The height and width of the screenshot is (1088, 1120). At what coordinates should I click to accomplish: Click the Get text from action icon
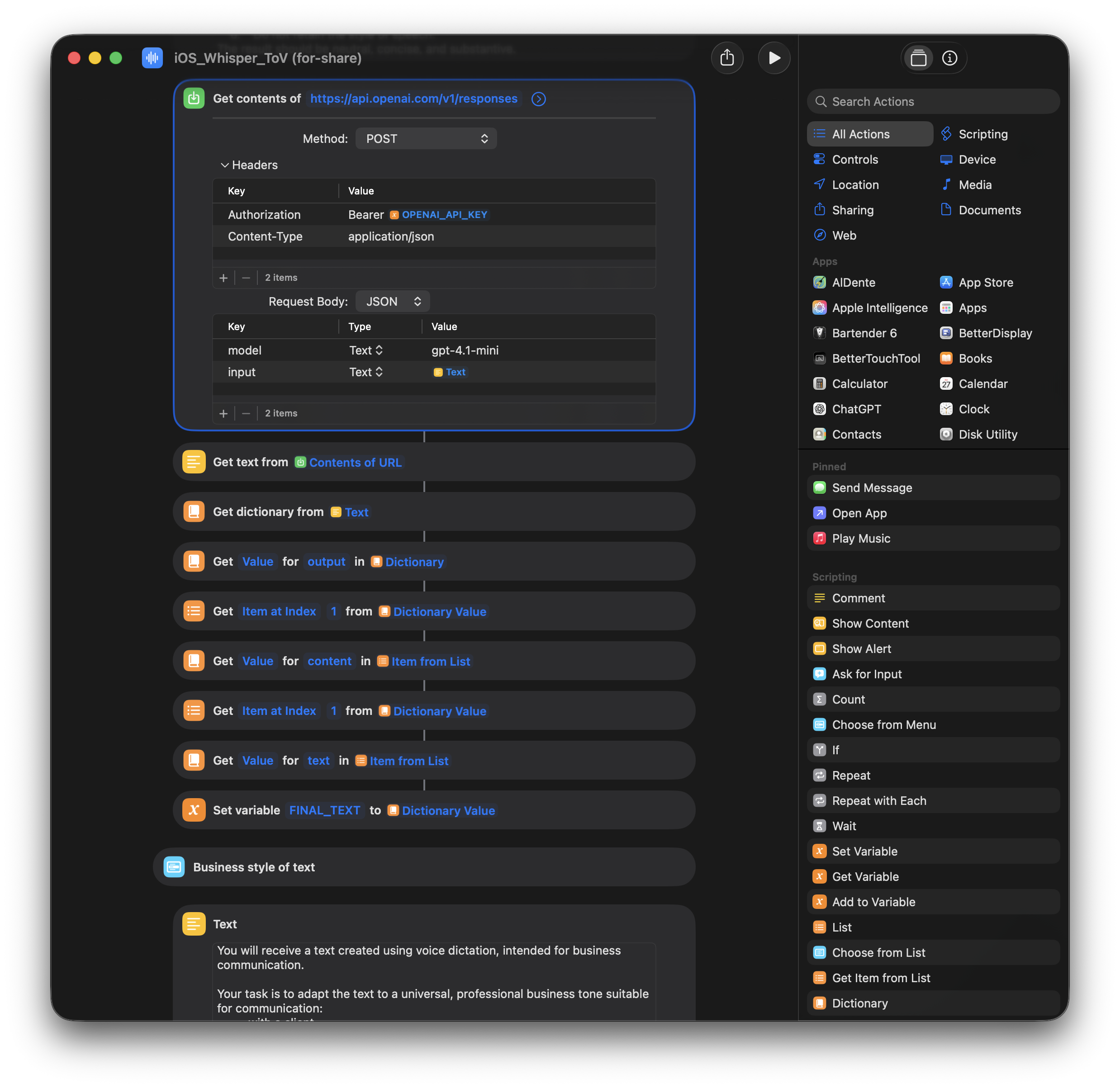194,462
